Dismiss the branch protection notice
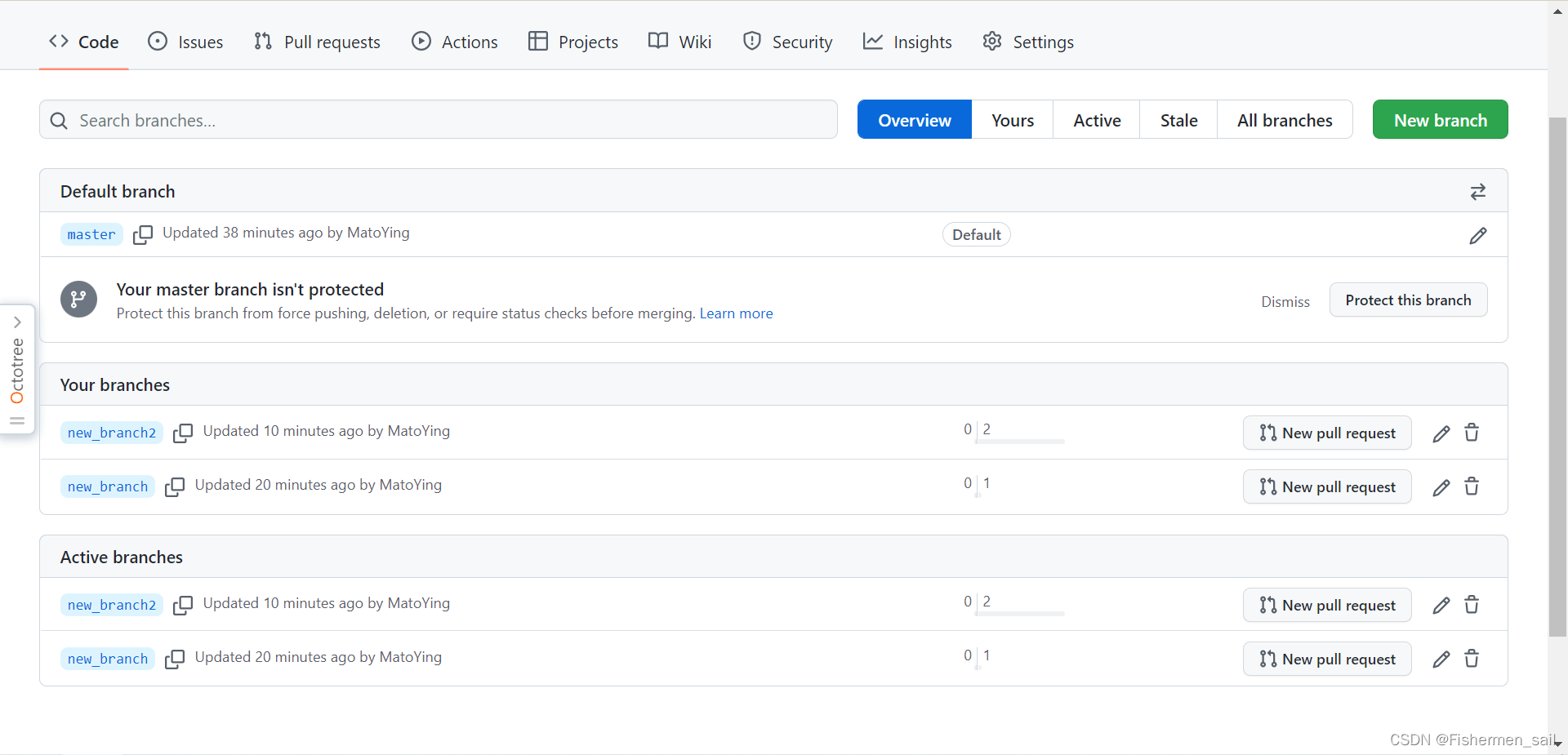1568x755 pixels. [x=1285, y=302]
